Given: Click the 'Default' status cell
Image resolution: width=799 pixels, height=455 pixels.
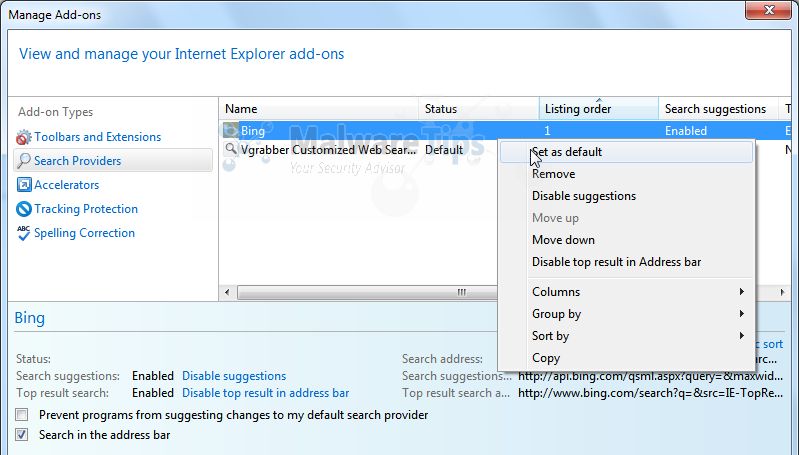Looking at the screenshot, I should click(444, 150).
